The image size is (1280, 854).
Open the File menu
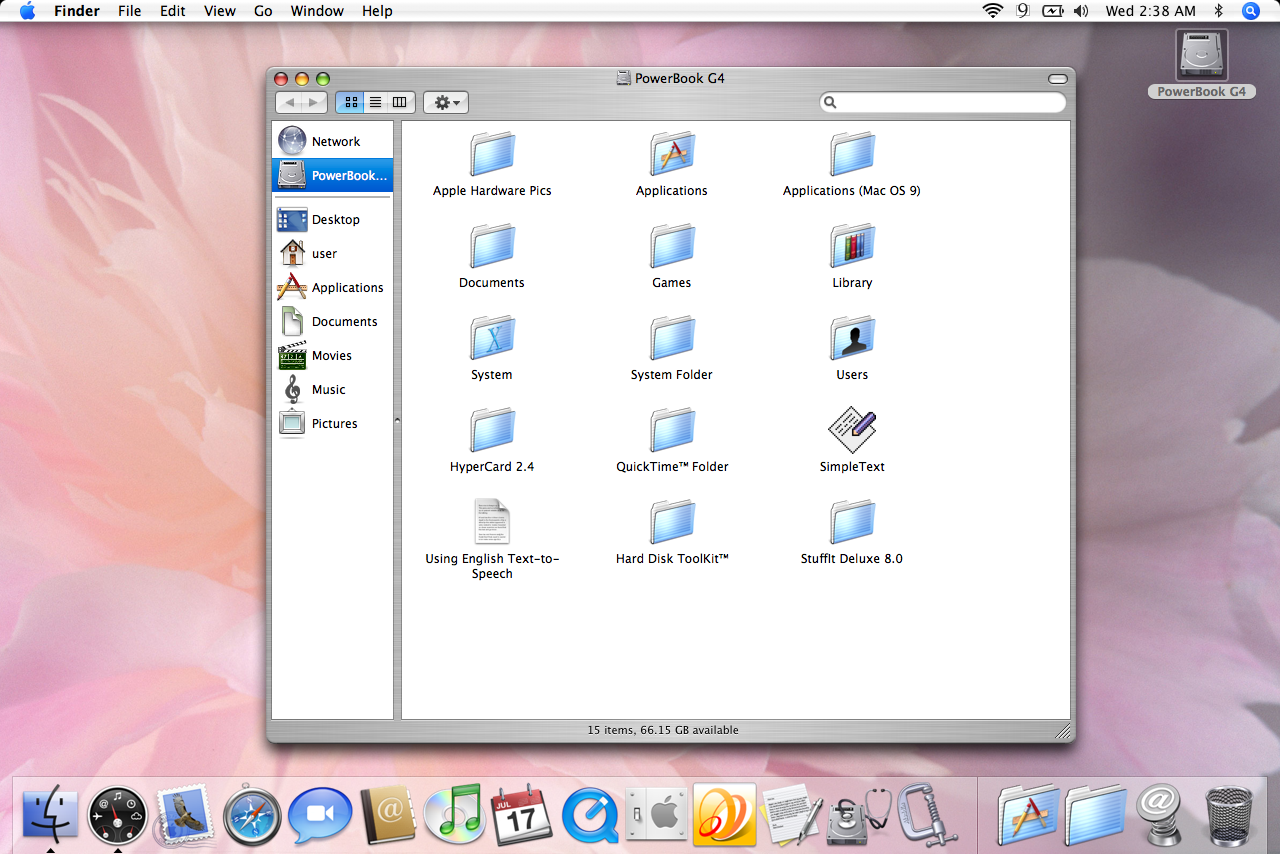click(129, 11)
